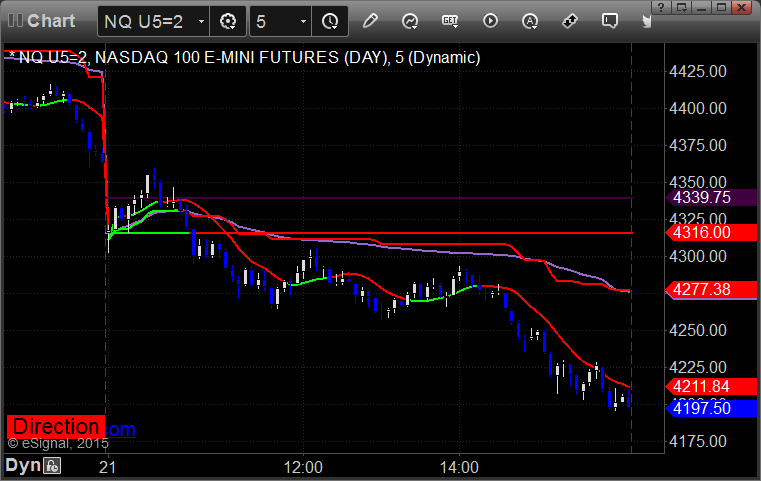761x481 pixels.
Task: Click the eSignal 2015 copyright text
Action: coord(58,443)
